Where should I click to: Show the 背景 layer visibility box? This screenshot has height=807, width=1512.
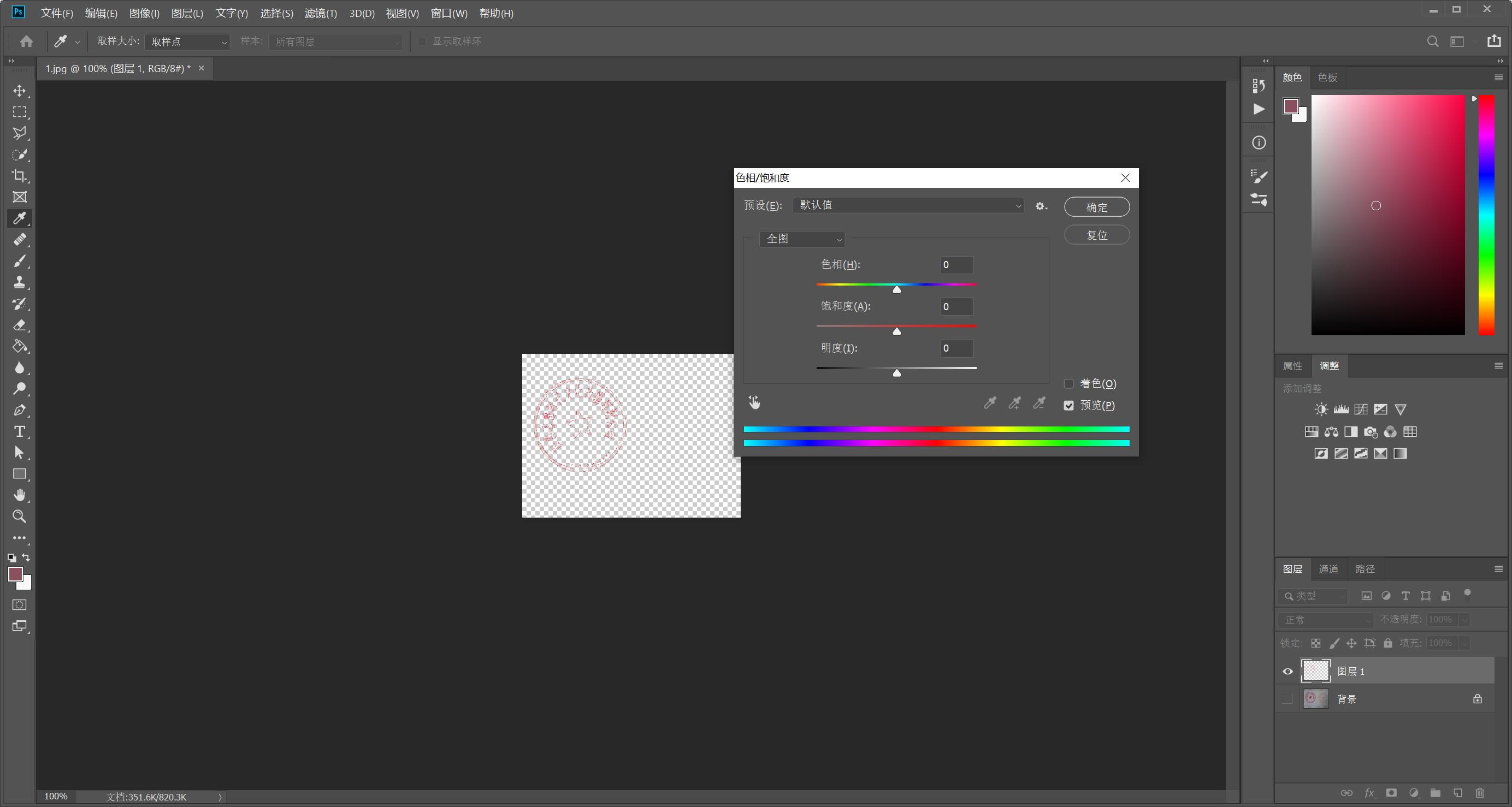pyautogui.click(x=1288, y=698)
